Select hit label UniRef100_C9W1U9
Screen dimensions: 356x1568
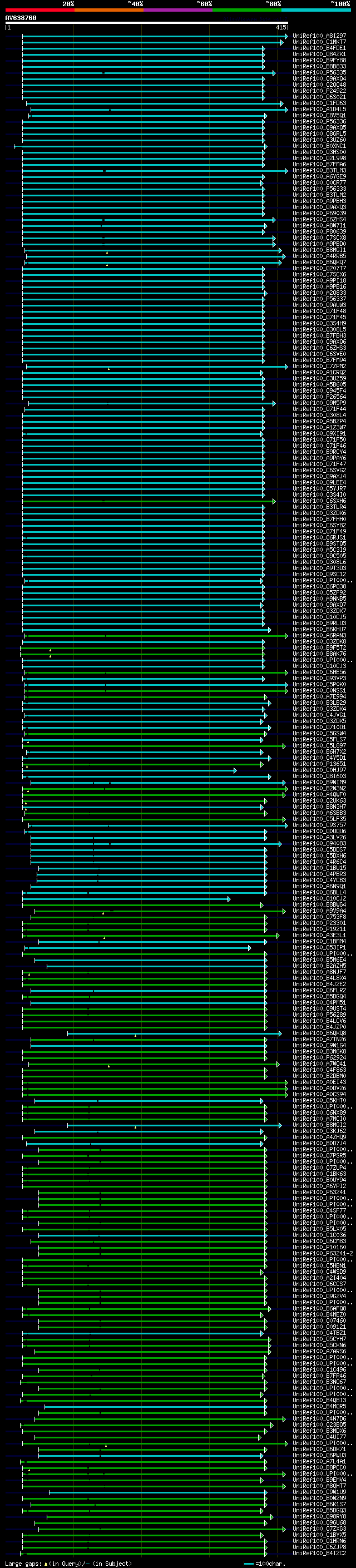pyautogui.click(x=319, y=1492)
